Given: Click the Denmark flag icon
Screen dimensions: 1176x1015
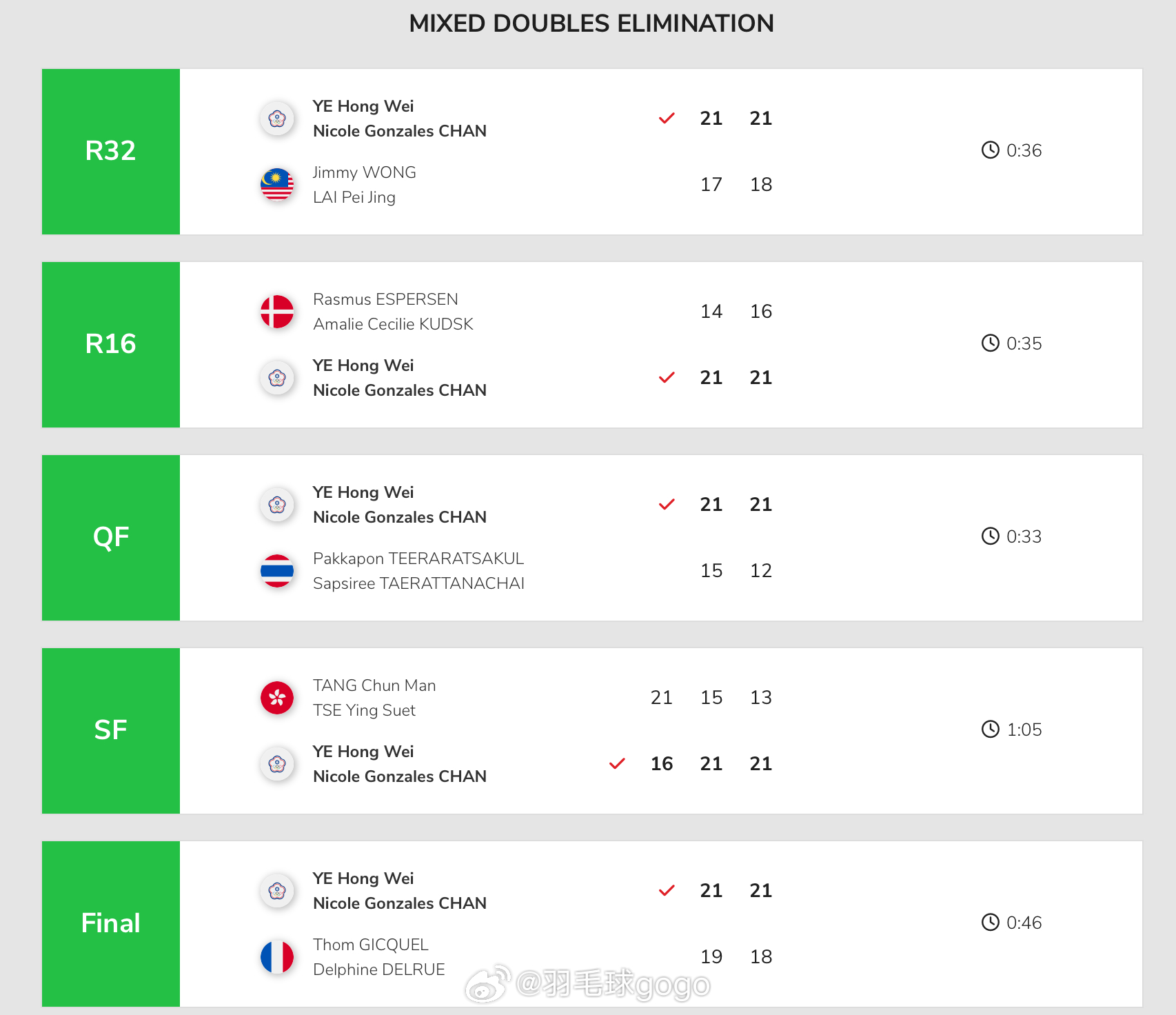Looking at the screenshot, I should pyautogui.click(x=277, y=312).
